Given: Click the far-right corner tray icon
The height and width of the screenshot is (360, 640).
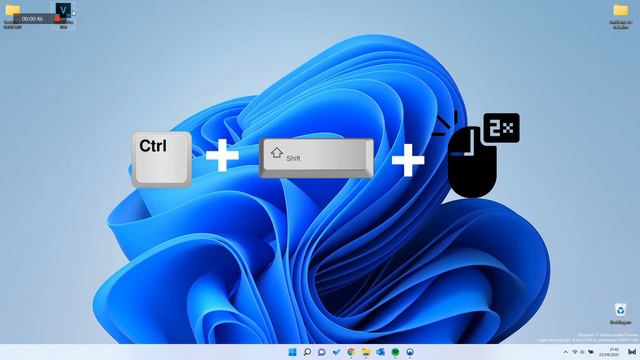Looking at the screenshot, I should [x=632, y=352].
